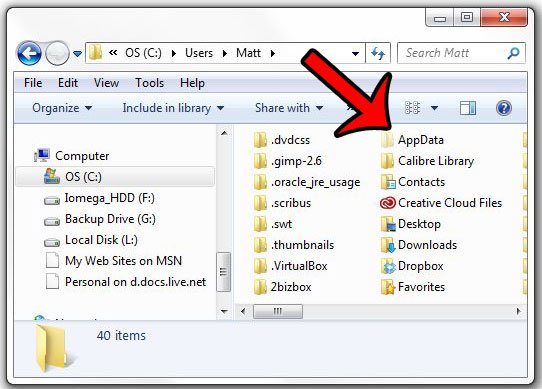Open the View menu

(x=106, y=83)
